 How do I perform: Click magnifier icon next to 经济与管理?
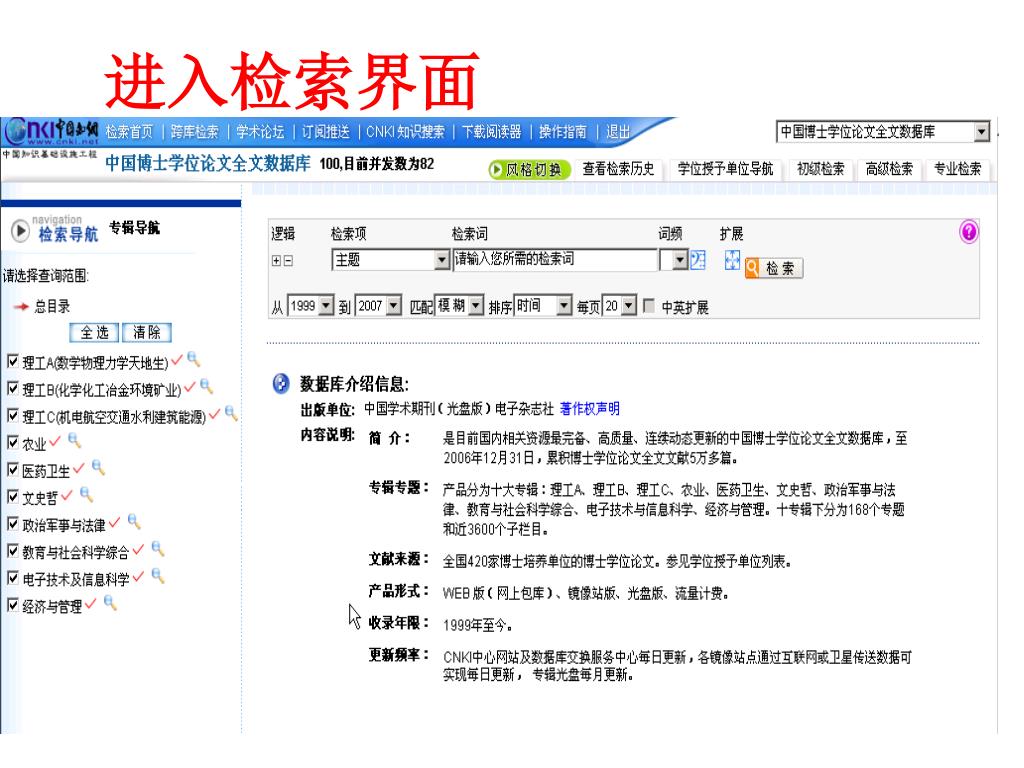tap(110, 603)
